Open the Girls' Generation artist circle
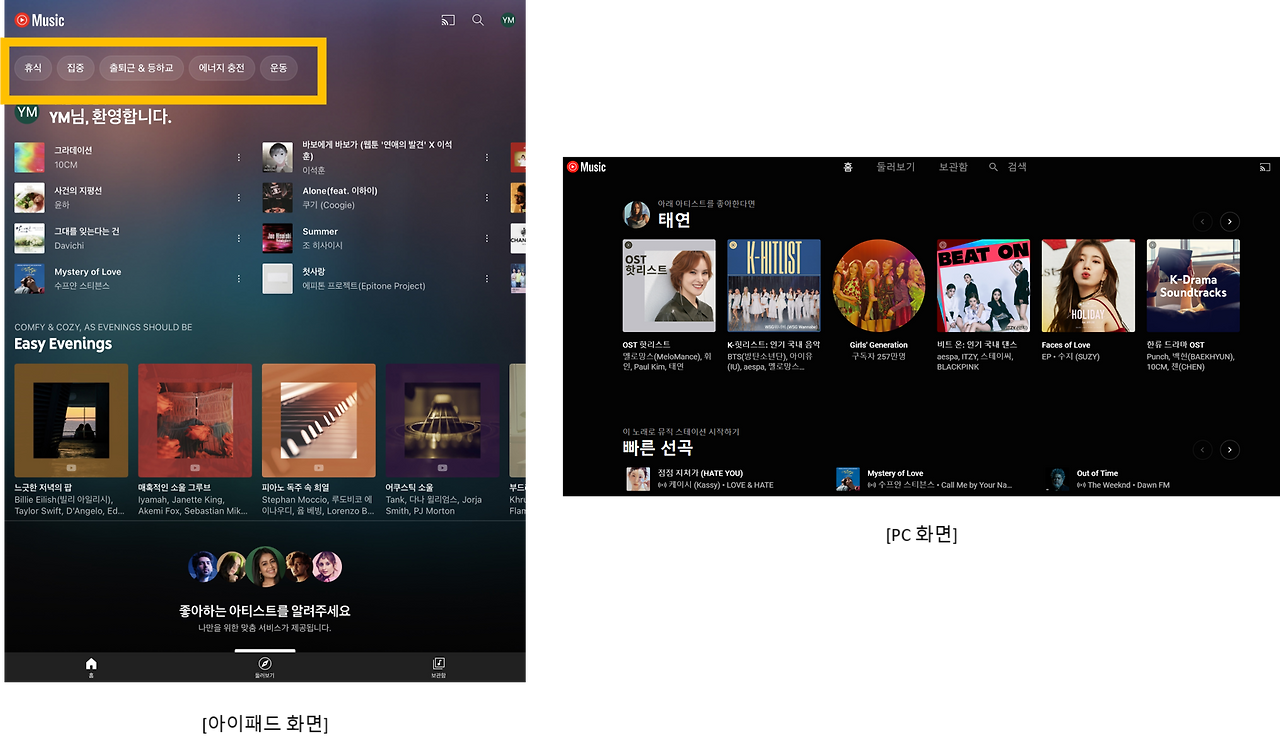The height and width of the screenshot is (747, 1280). (879, 285)
